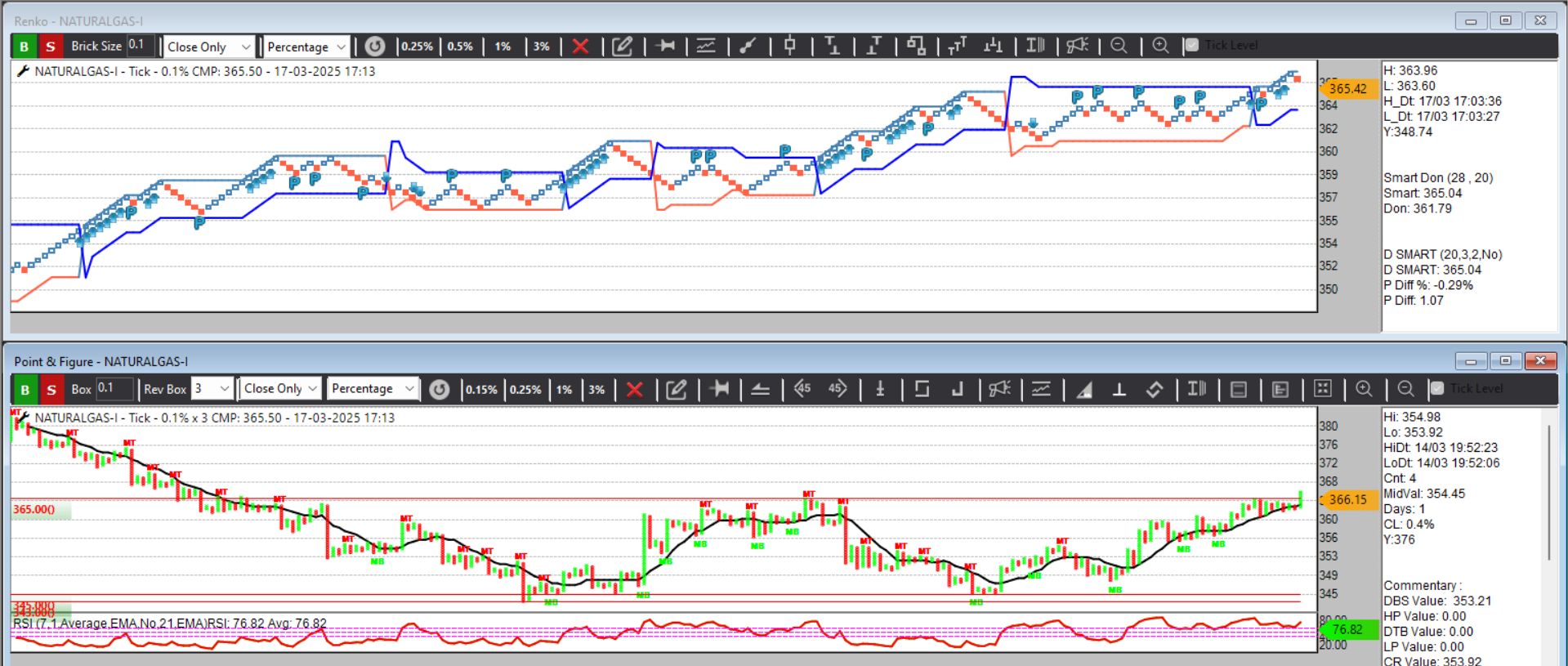Viewport: 1568px width, 666px height.
Task: Click the 365.42 price label on Renko axis
Action: (x=1348, y=88)
